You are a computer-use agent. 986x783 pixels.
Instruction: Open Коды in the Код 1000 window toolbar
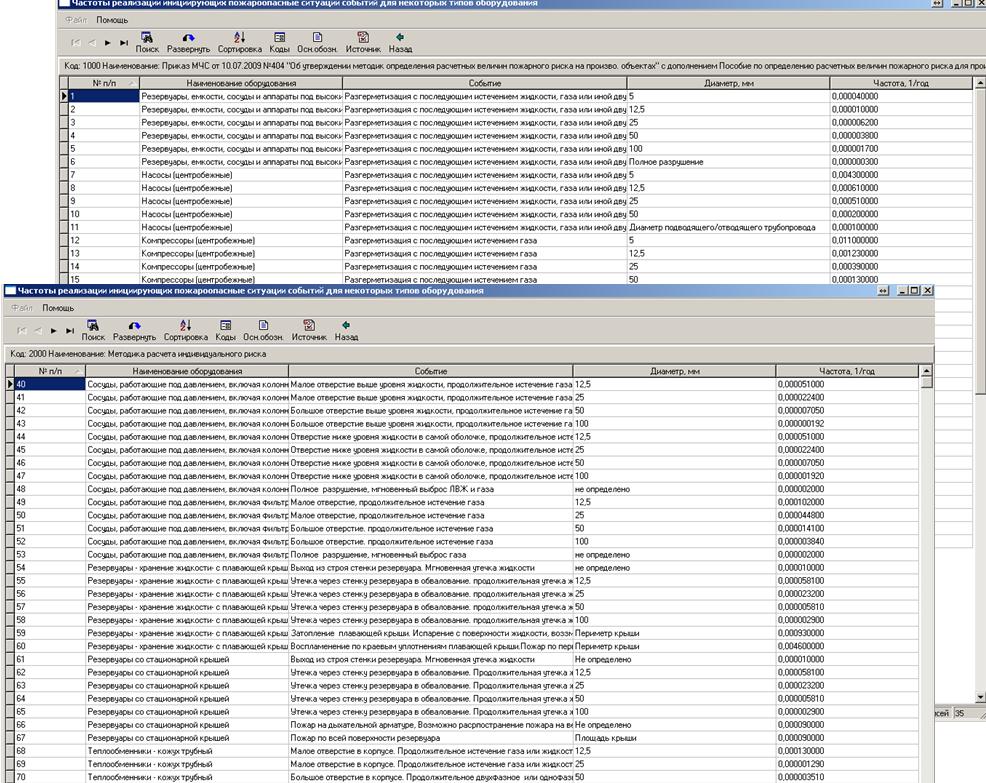pos(281,38)
